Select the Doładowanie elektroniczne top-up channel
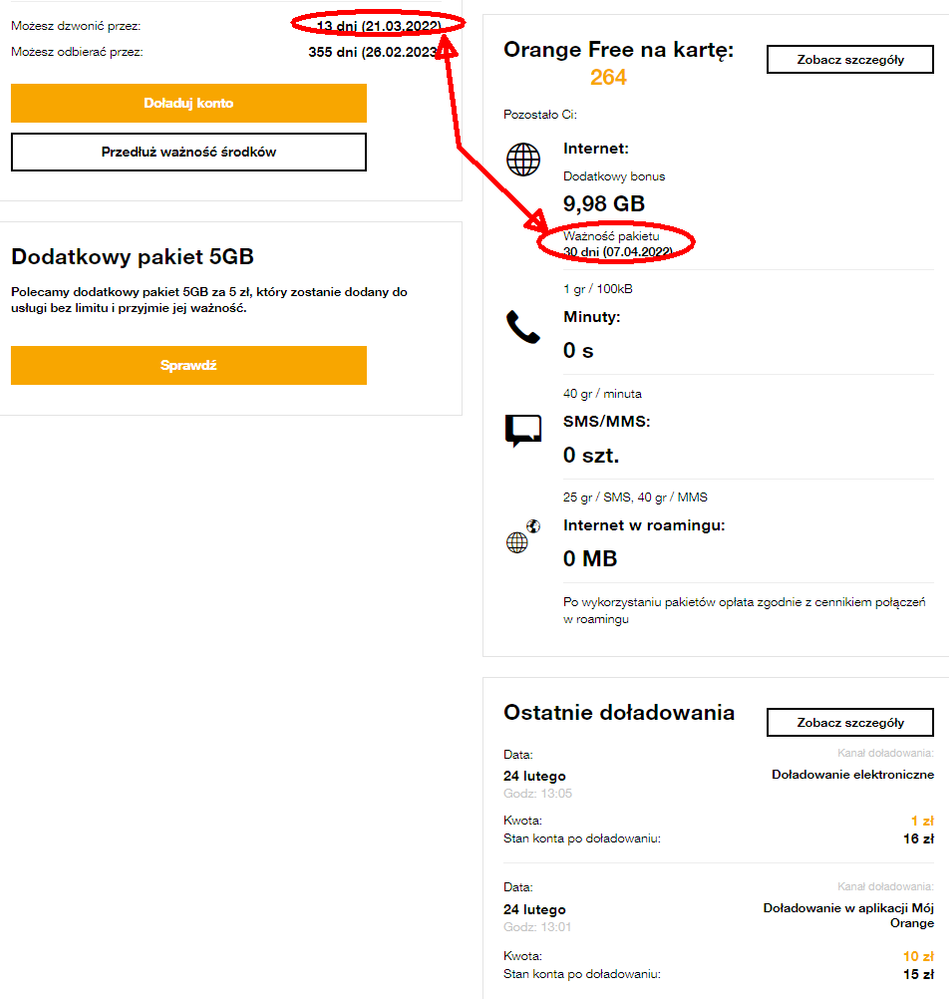The height and width of the screenshot is (999, 949). point(853,774)
